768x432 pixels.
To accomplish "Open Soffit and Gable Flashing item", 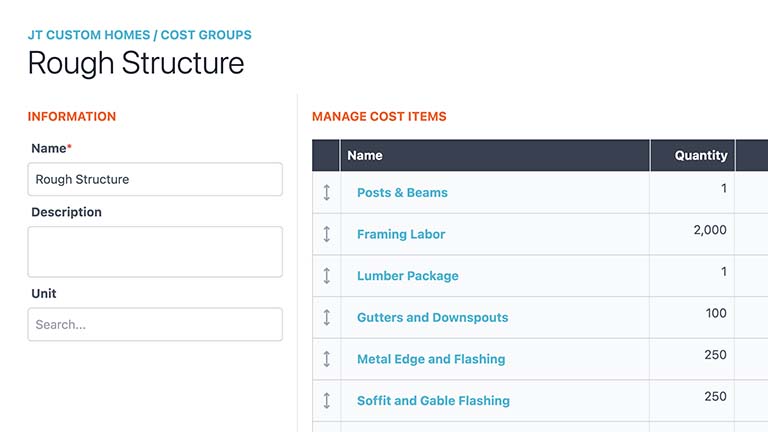I will (x=433, y=400).
